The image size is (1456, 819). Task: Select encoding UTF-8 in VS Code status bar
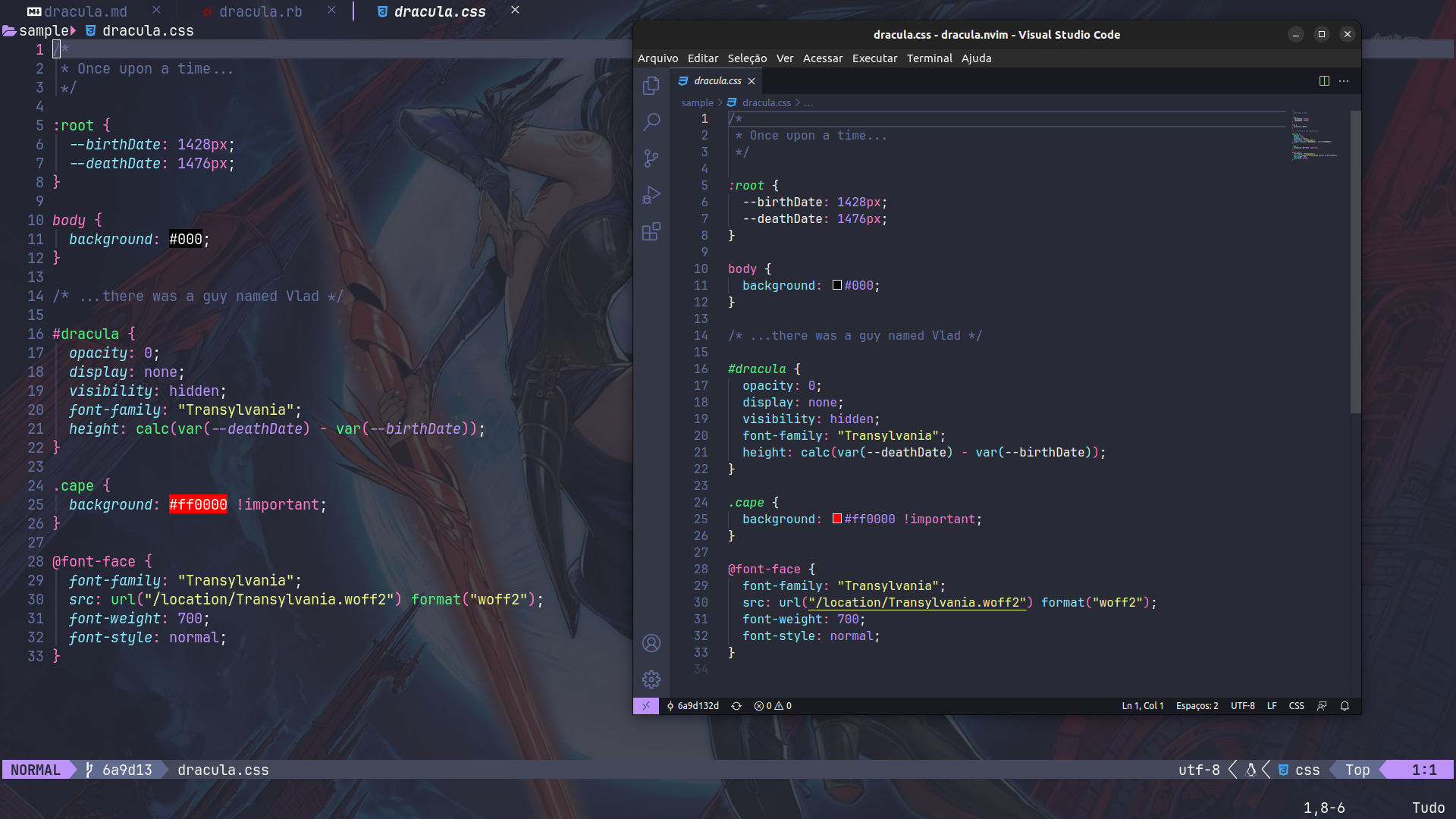[1242, 706]
